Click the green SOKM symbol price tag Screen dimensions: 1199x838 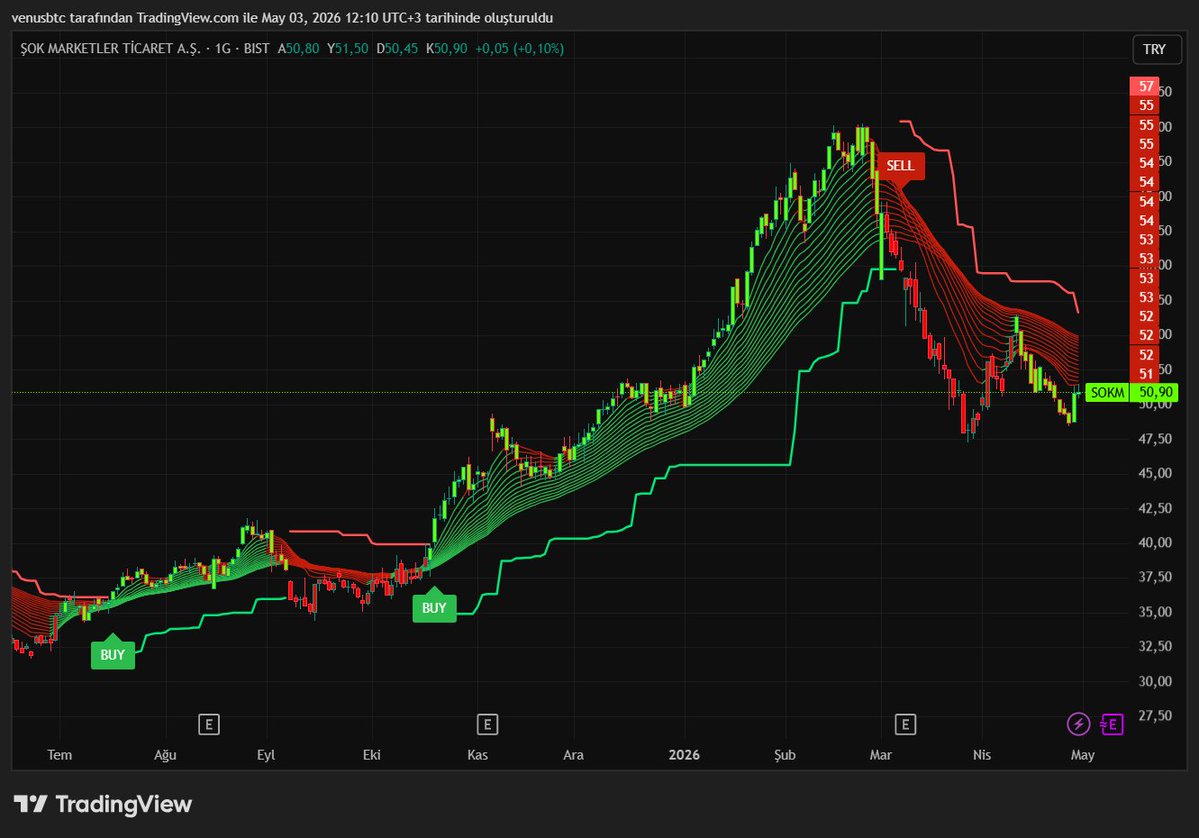point(1107,392)
